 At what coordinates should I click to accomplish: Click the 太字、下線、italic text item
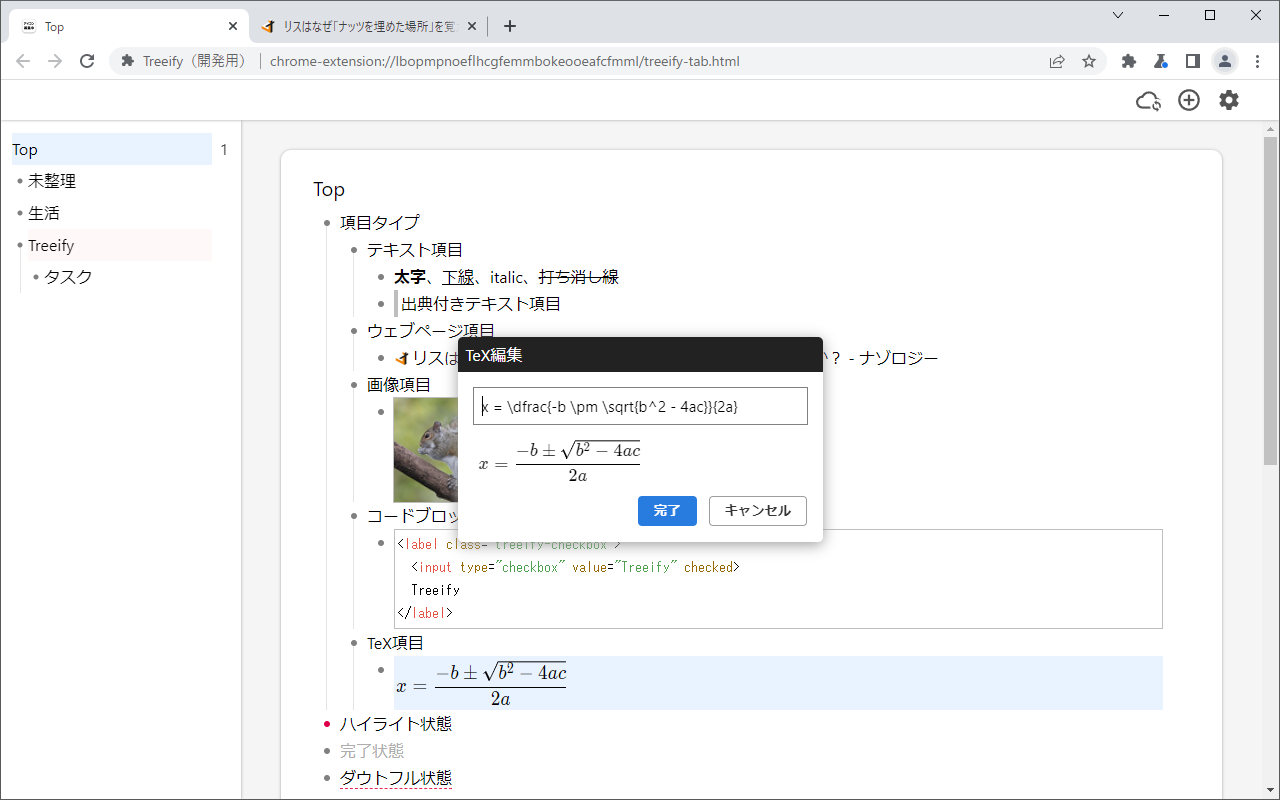tap(506, 277)
